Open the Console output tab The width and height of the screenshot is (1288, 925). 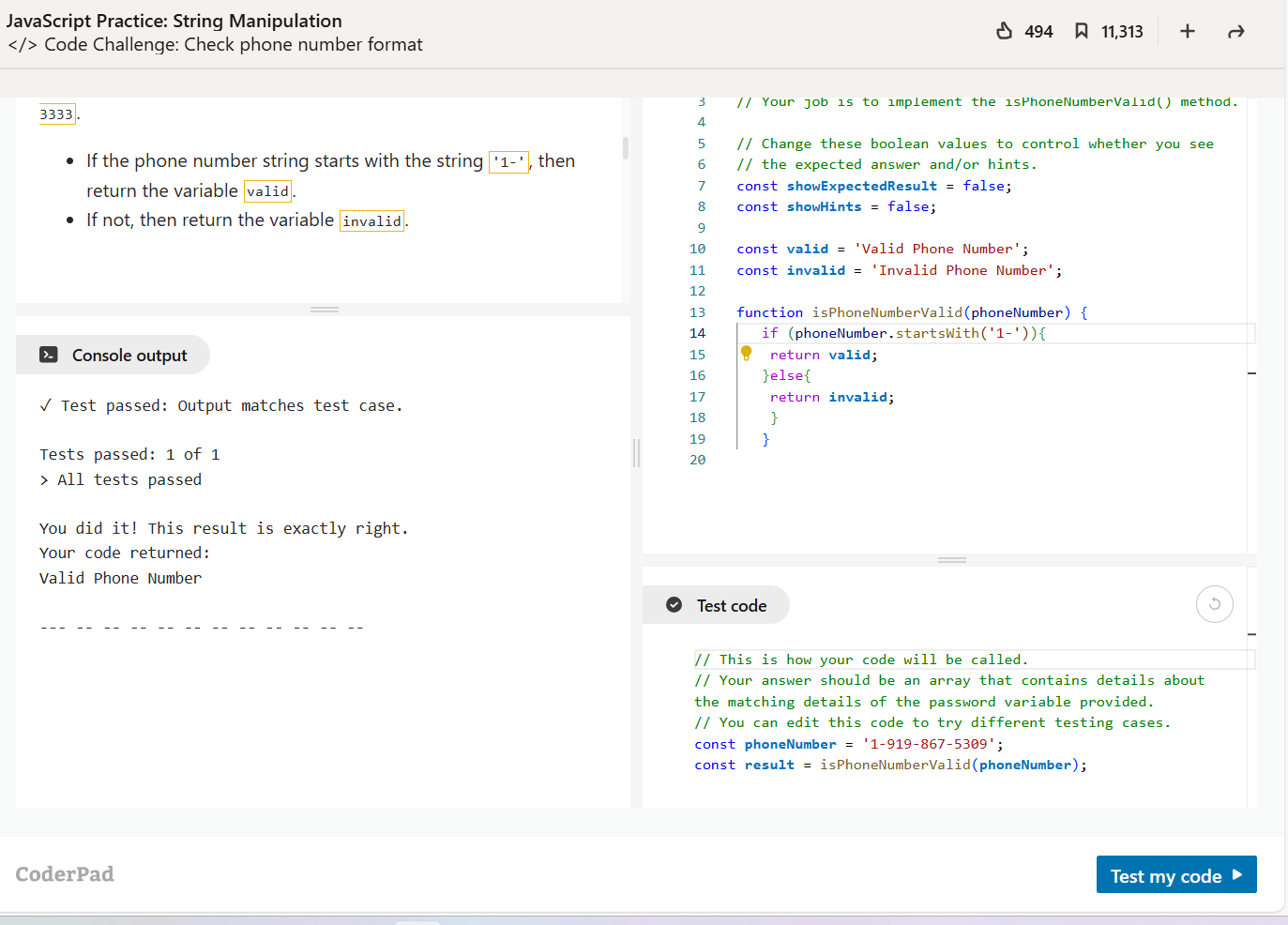(x=129, y=355)
